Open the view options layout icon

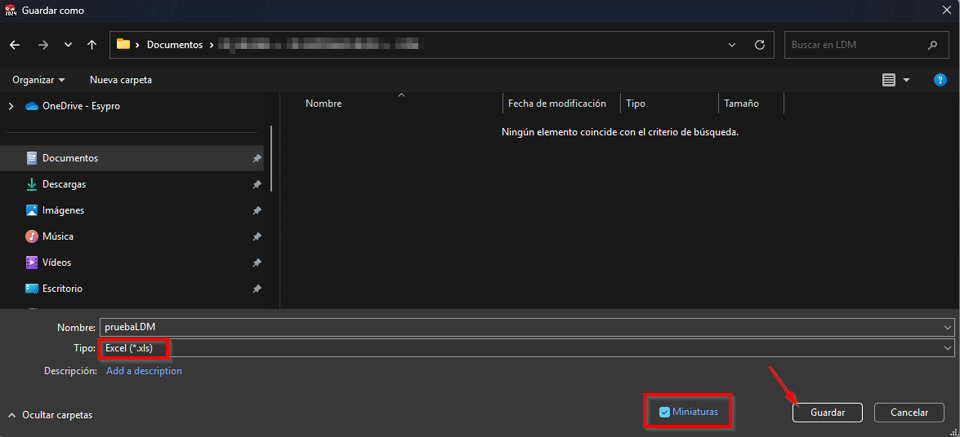point(889,80)
